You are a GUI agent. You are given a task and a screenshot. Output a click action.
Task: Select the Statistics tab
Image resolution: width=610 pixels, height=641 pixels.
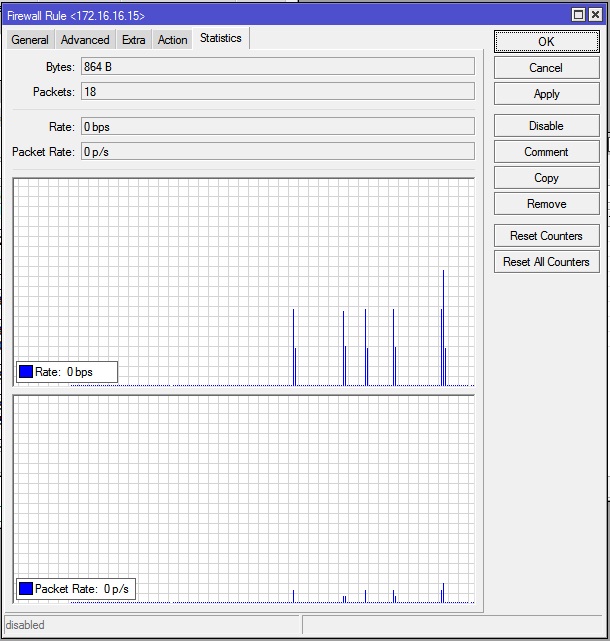point(220,38)
